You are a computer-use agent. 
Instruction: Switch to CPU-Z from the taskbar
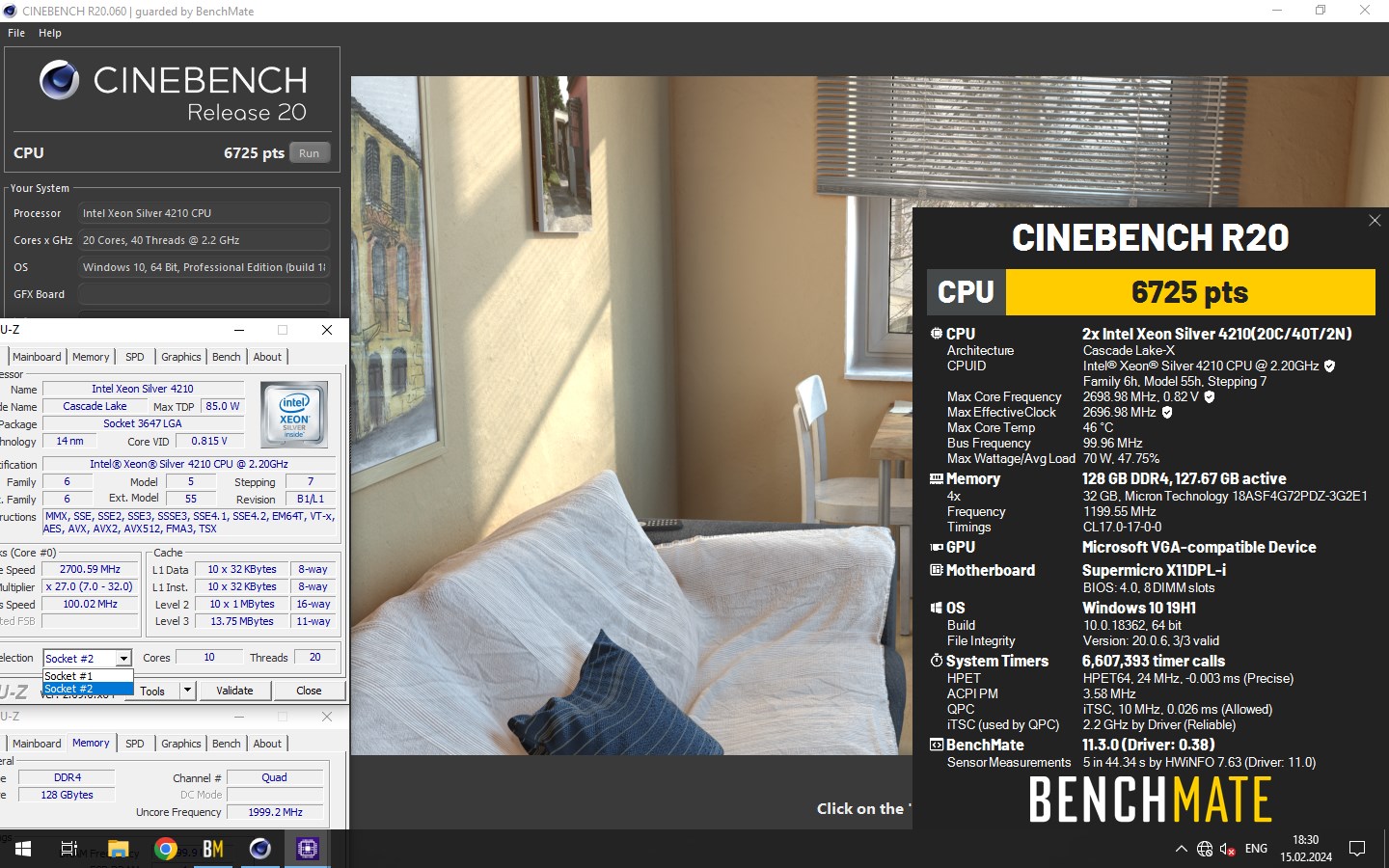pos(308,849)
